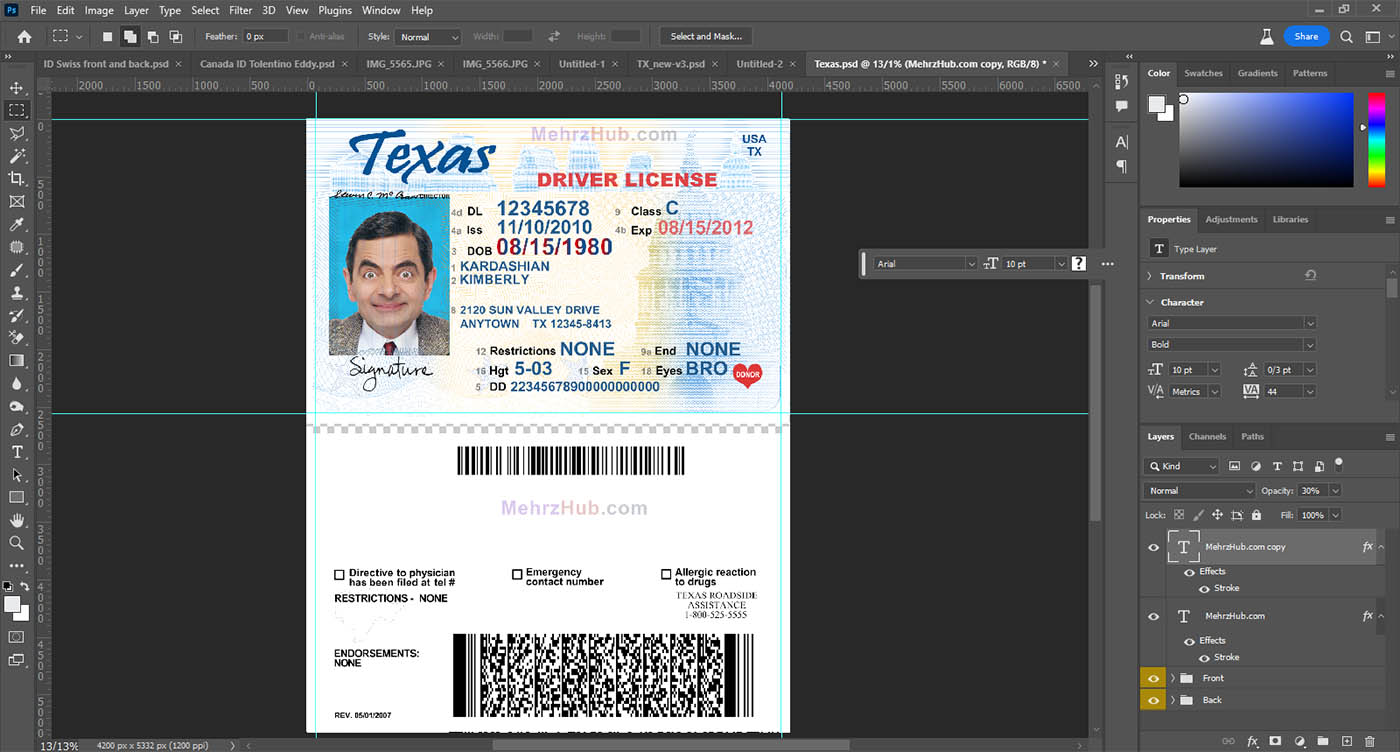Open the Plugins menu

(x=335, y=10)
